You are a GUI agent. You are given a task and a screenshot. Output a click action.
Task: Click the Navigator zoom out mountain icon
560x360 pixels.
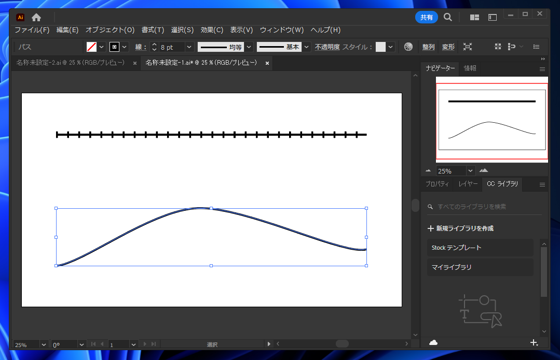point(429,171)
